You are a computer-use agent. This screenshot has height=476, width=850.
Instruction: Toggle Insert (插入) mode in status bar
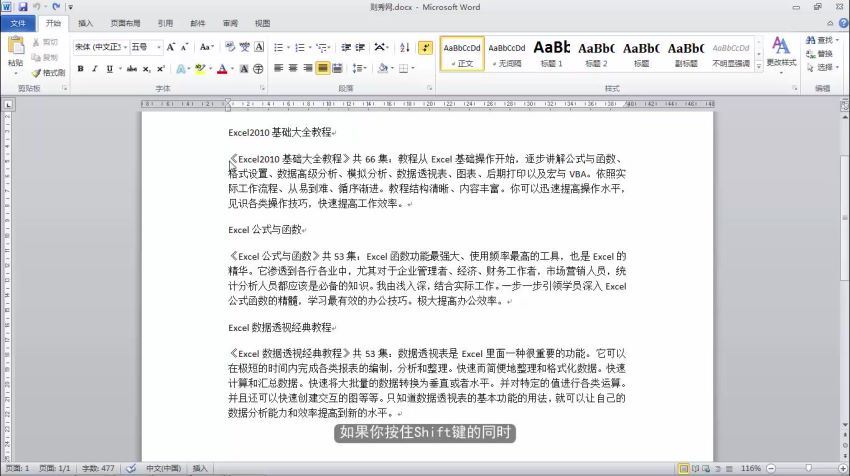pos(200,468)
